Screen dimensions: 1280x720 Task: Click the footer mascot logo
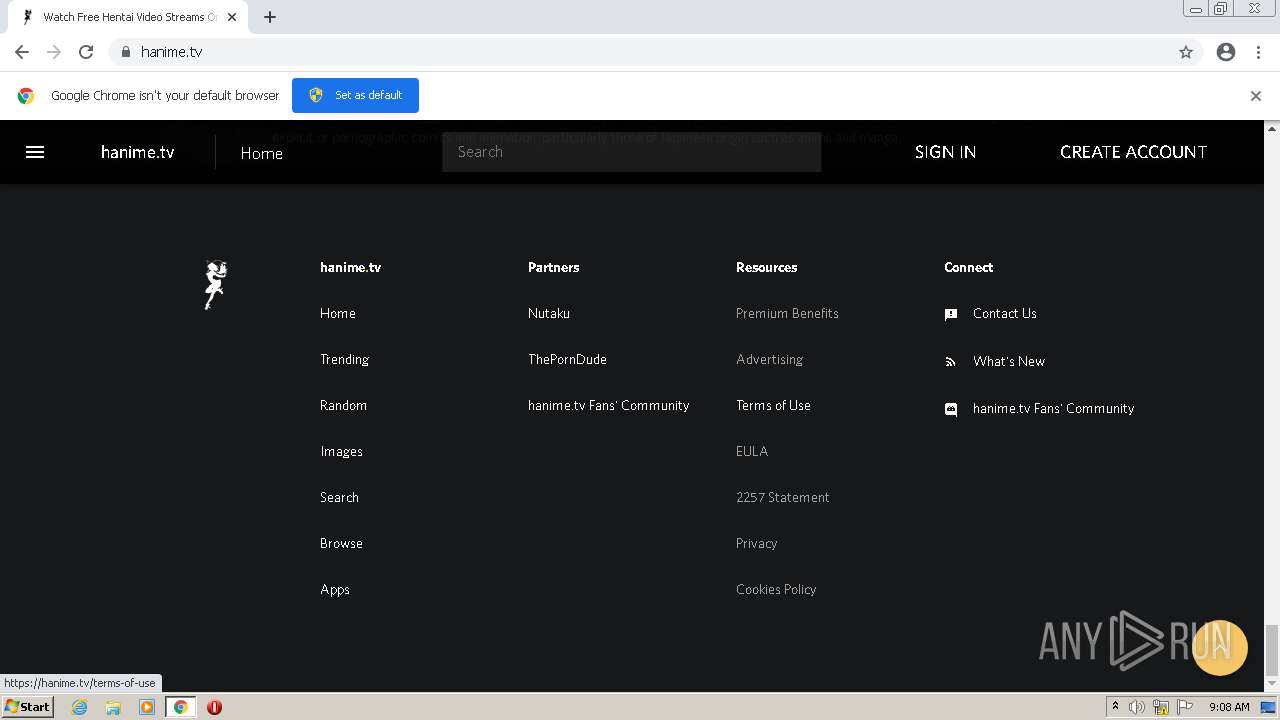coord(215,285)
